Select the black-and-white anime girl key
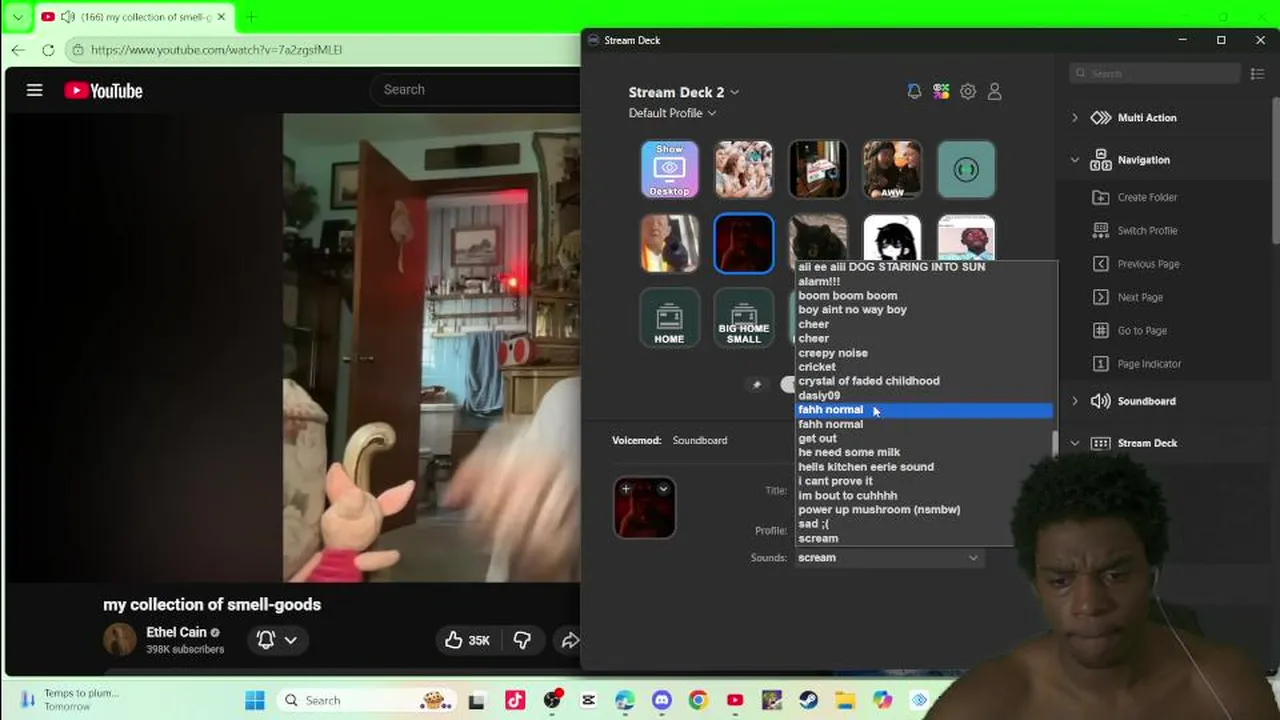The width and height of the screenshot is (1280, 720). tap(892, 238)
